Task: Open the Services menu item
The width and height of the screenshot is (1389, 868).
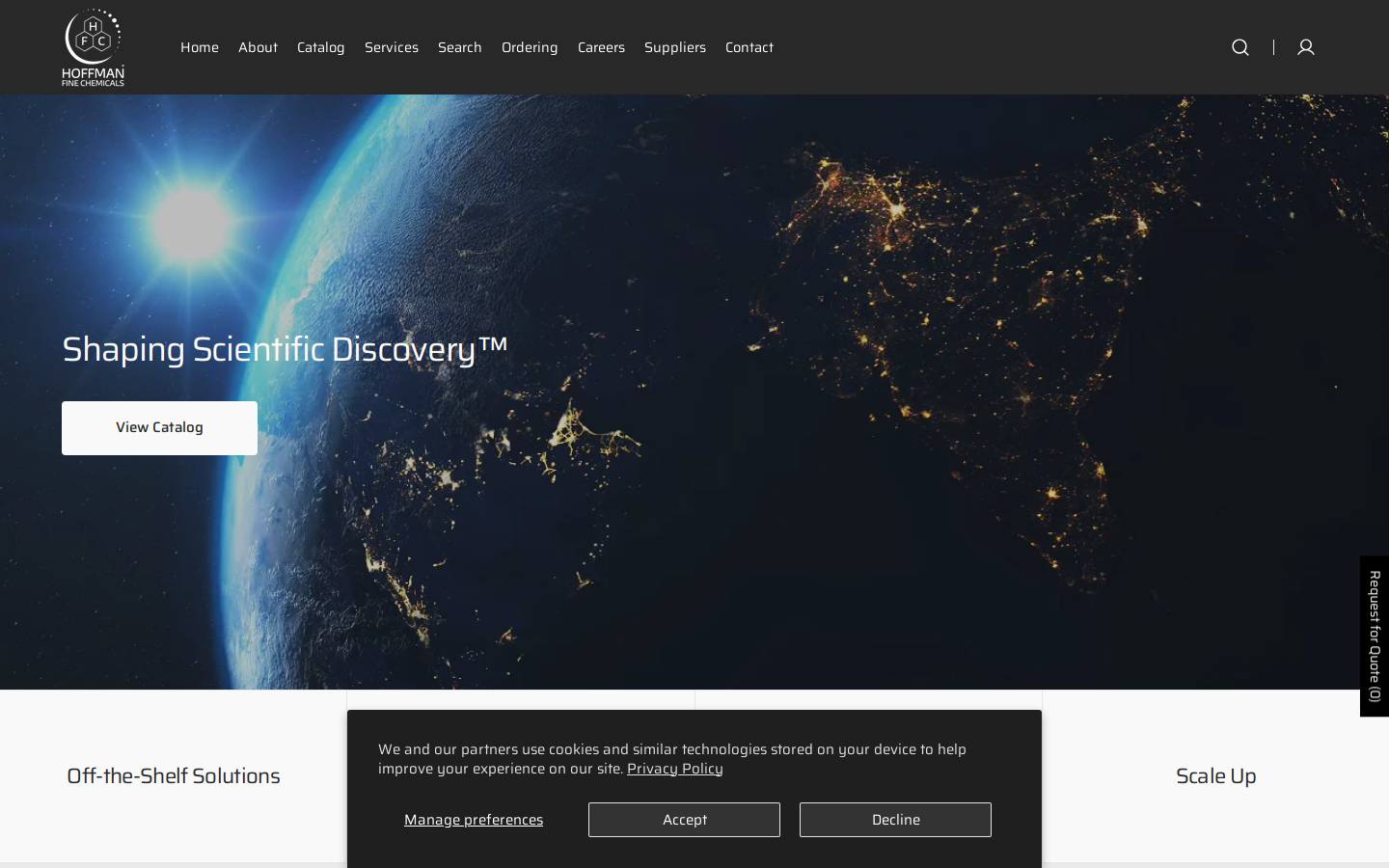Action: 392,47
